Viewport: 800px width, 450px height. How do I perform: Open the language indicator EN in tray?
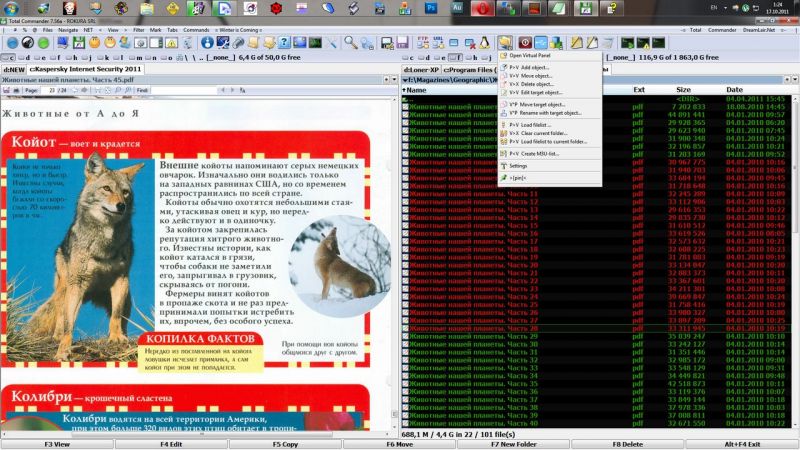(x=711, y=8)
